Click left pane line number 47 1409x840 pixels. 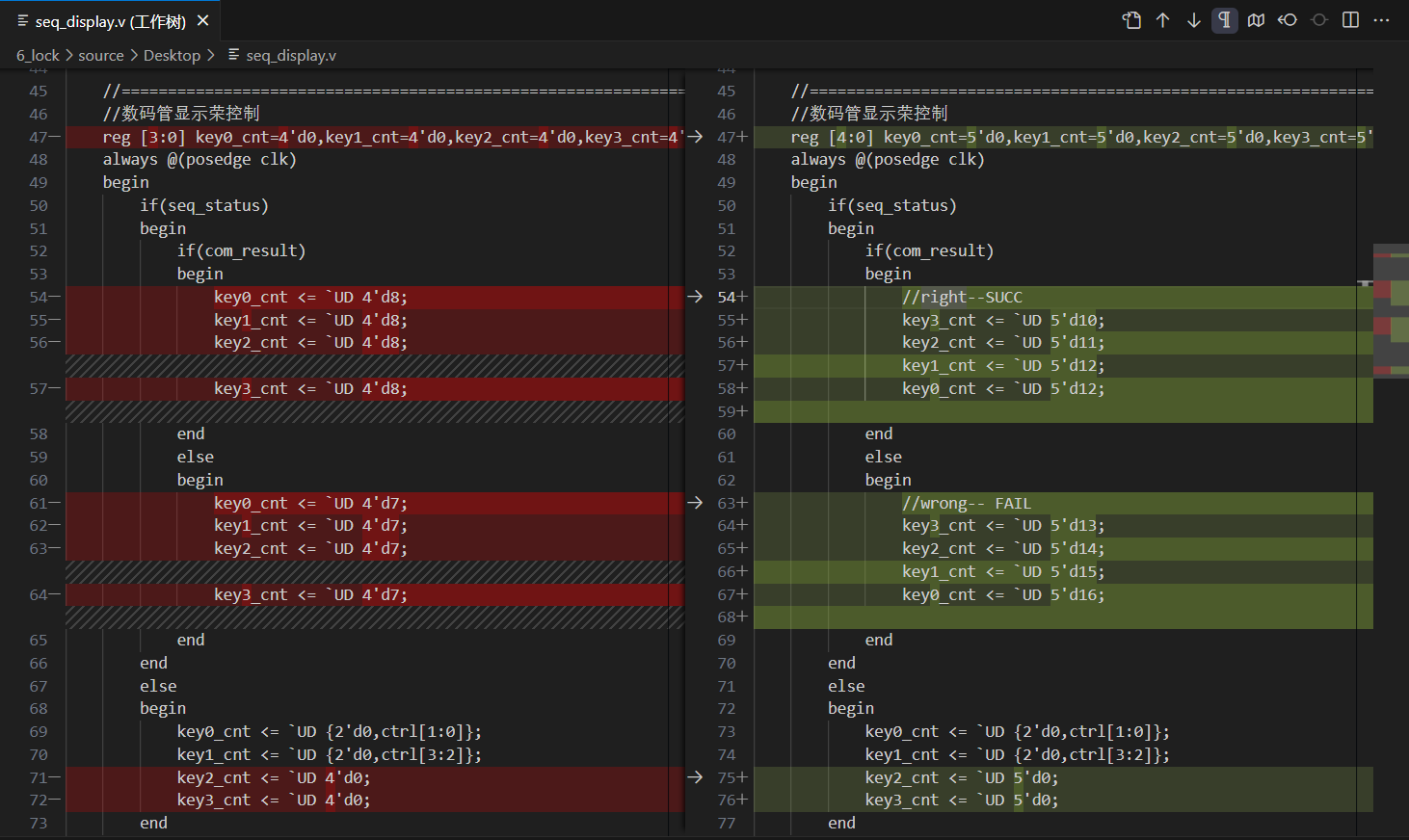tap(39, 137)
